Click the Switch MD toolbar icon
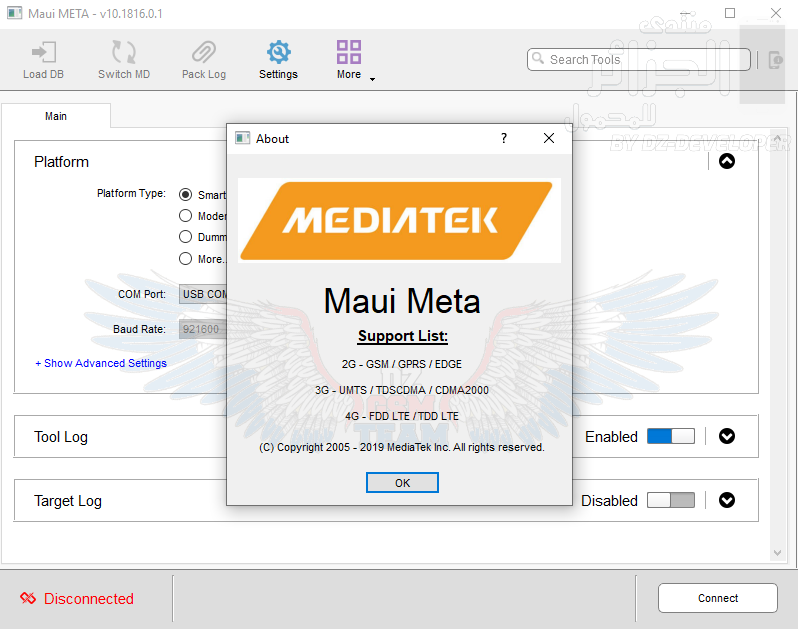Viewport: 798px width, 629px height. pyautogui.click(x=124, y=52)
